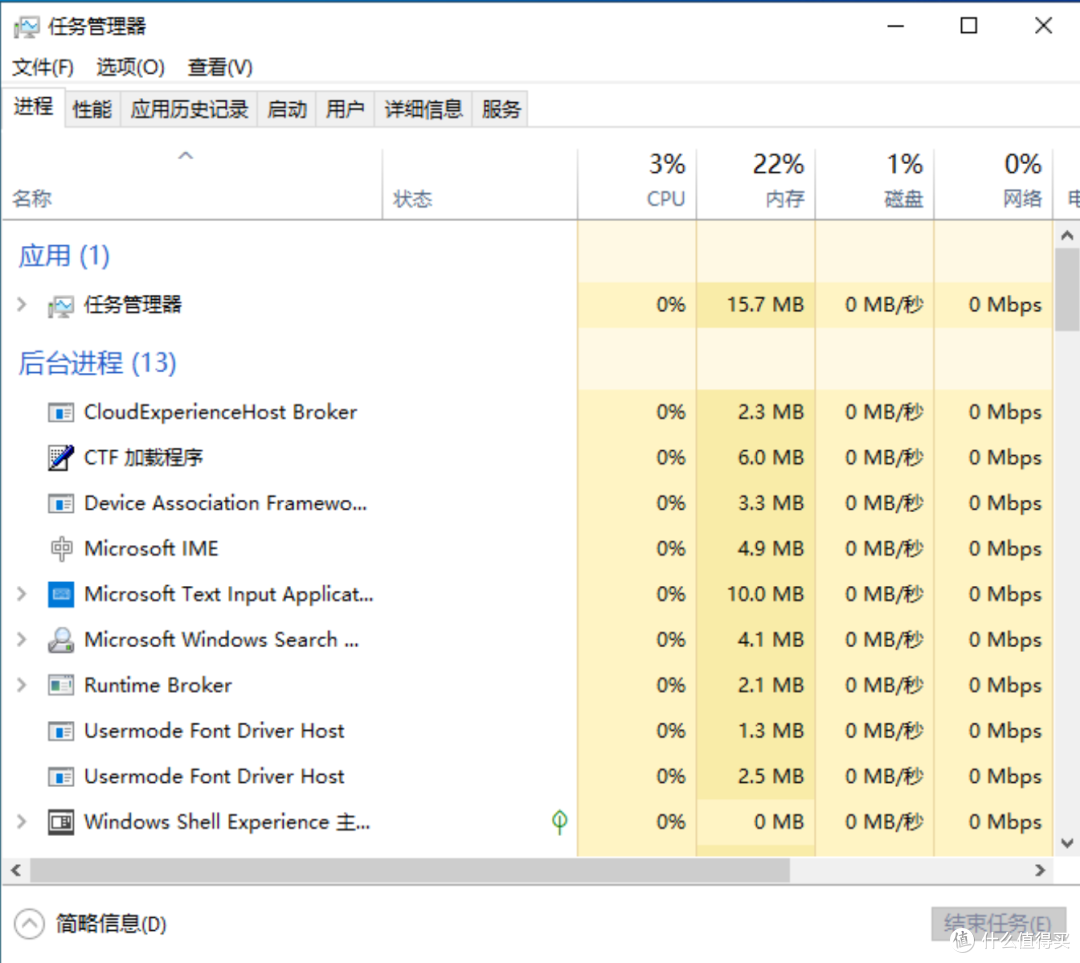
Task: Click the 结束任务 button
Action: pyautogui.click(x=998, y=924)
